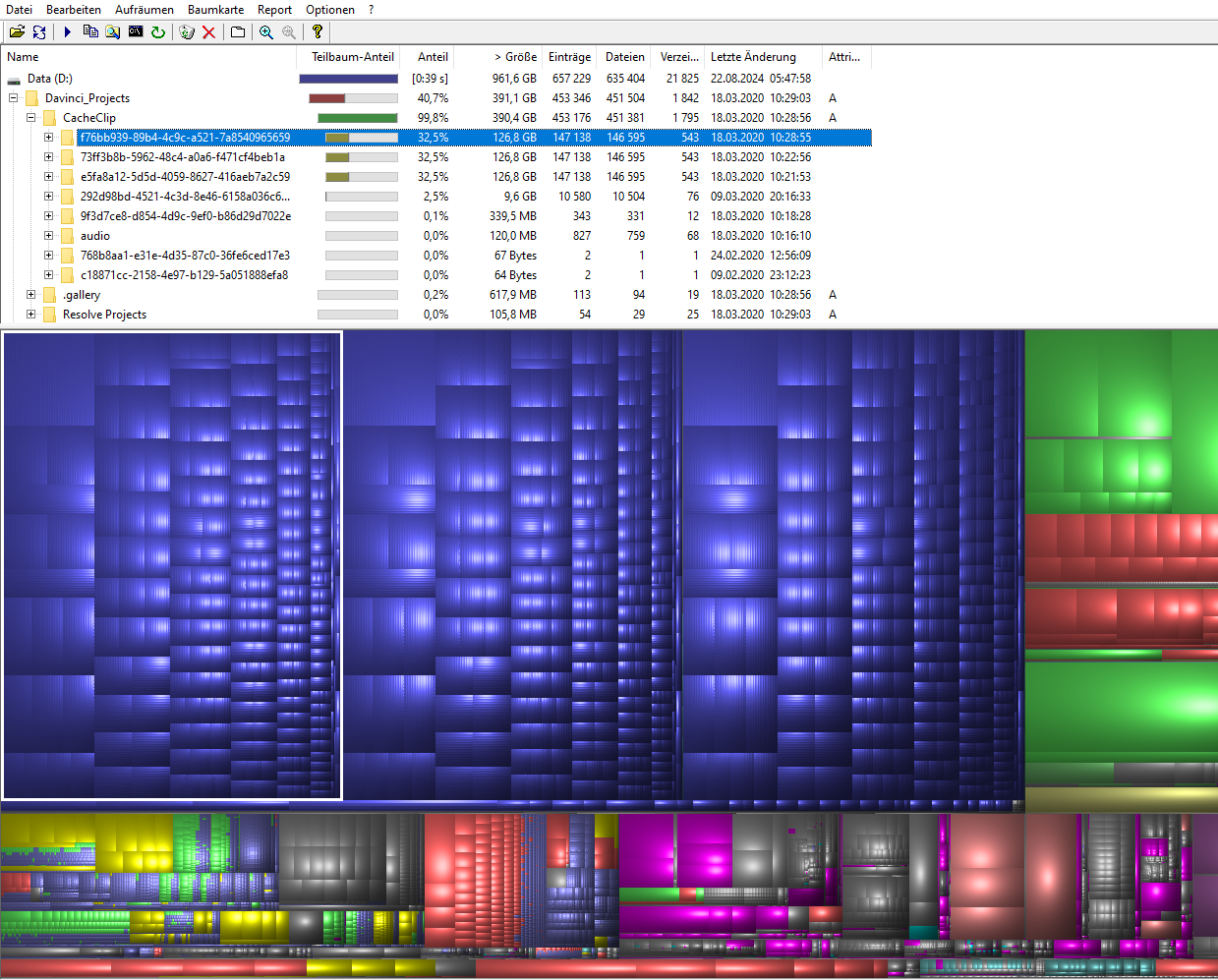This screenshot has height=980, width=1218.
Task: Click the blue Refresh All arrows icon
Action: 39,31
